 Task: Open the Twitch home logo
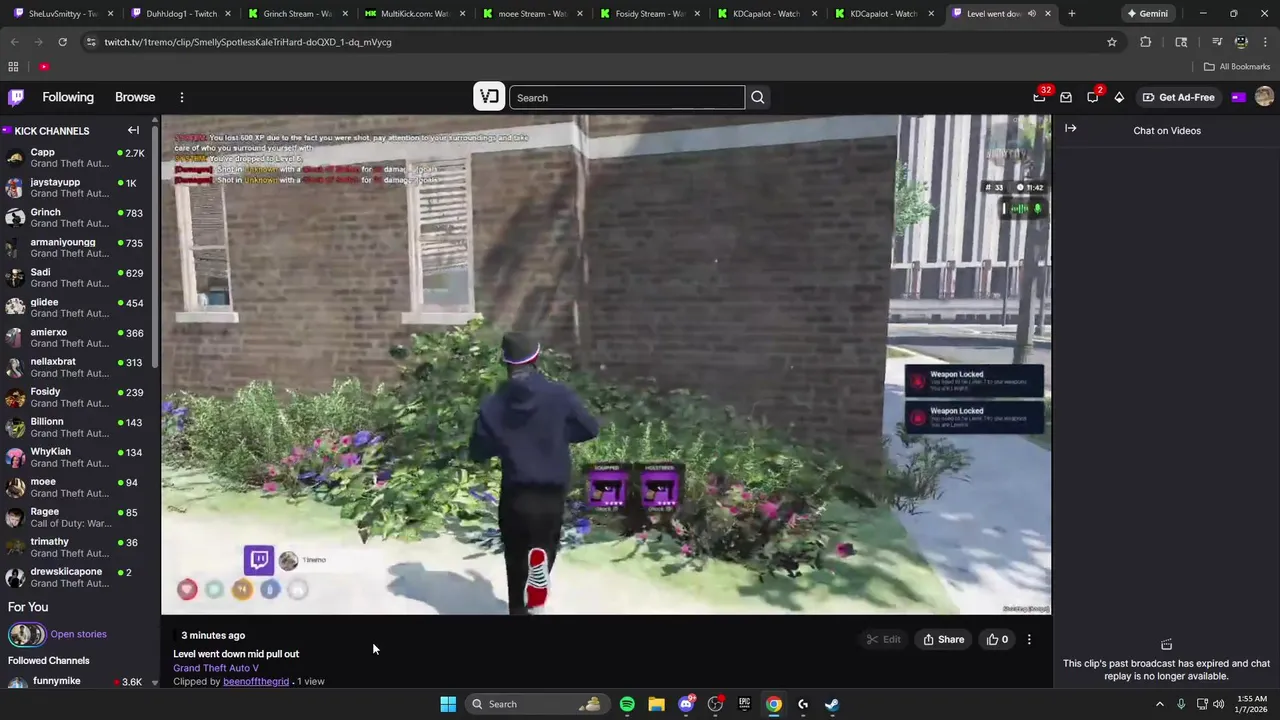click(x=16, y=97)
